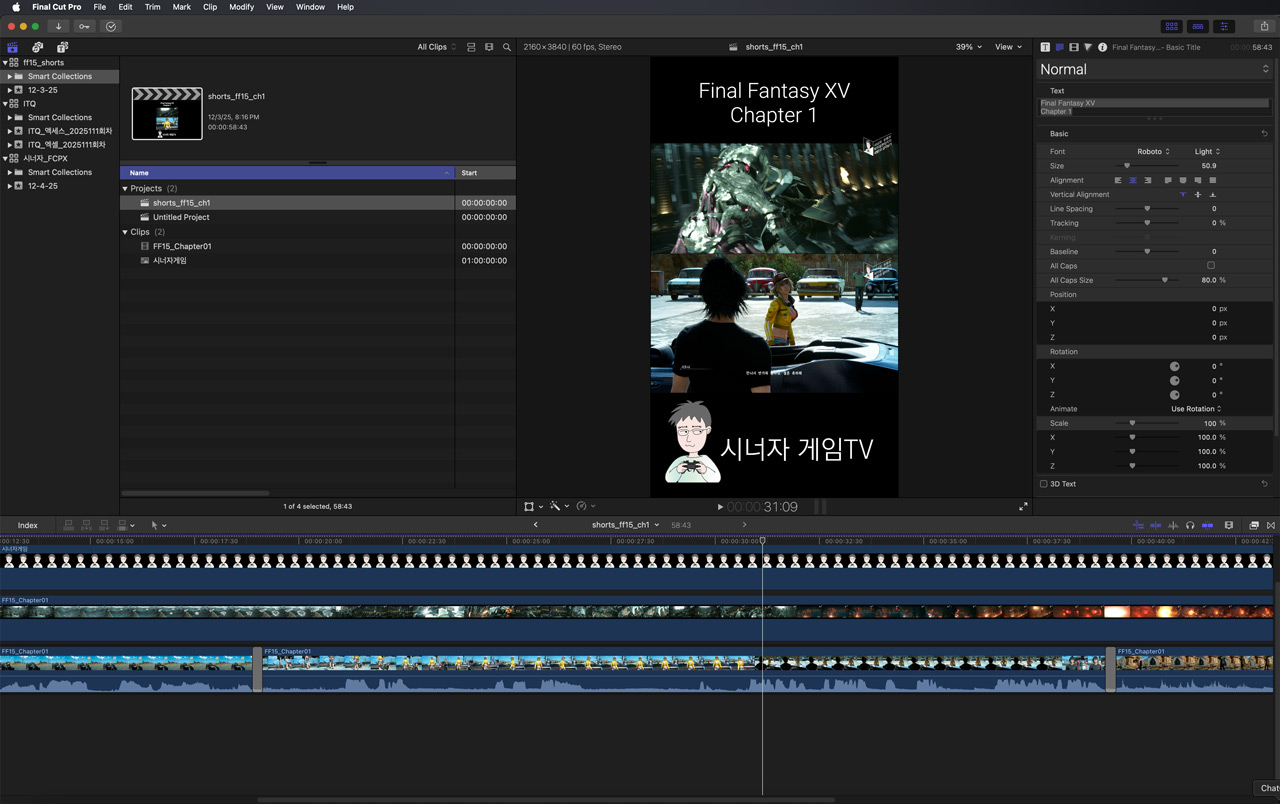Reset the Basic section parameters
This screenshot has height=804, width=1280.
[x=1264, y=134]
